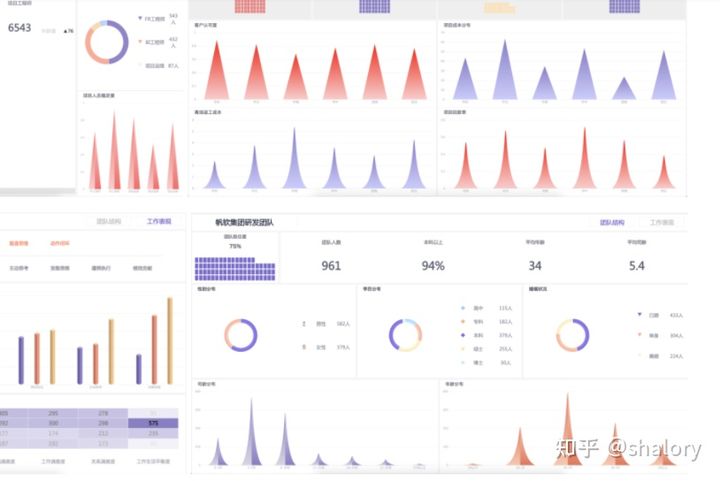720x481 pixels.
Task: Click the 本科 education legend dot
Action: pyautogui.click(x=462, y=335)
